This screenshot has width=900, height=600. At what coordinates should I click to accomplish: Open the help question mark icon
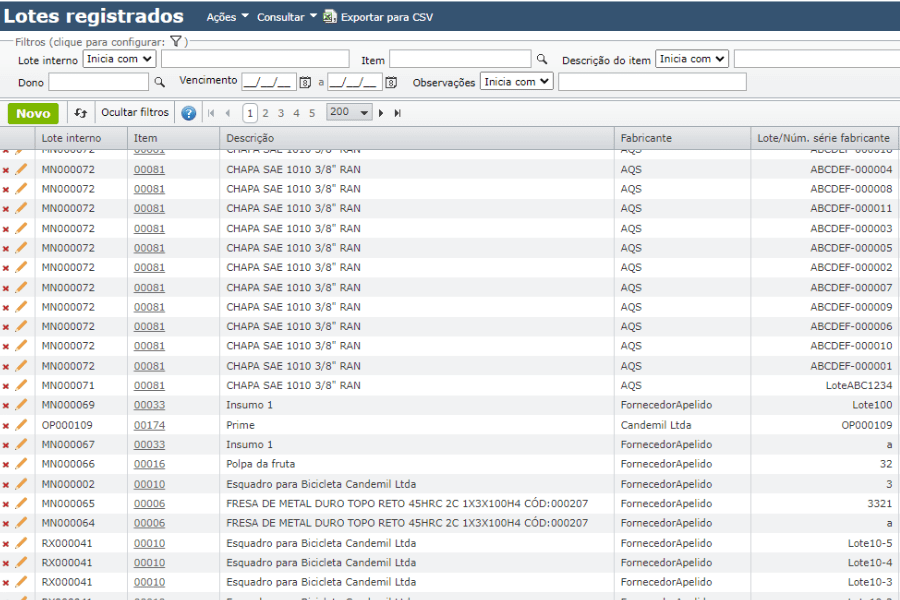(x=189, y=112)
